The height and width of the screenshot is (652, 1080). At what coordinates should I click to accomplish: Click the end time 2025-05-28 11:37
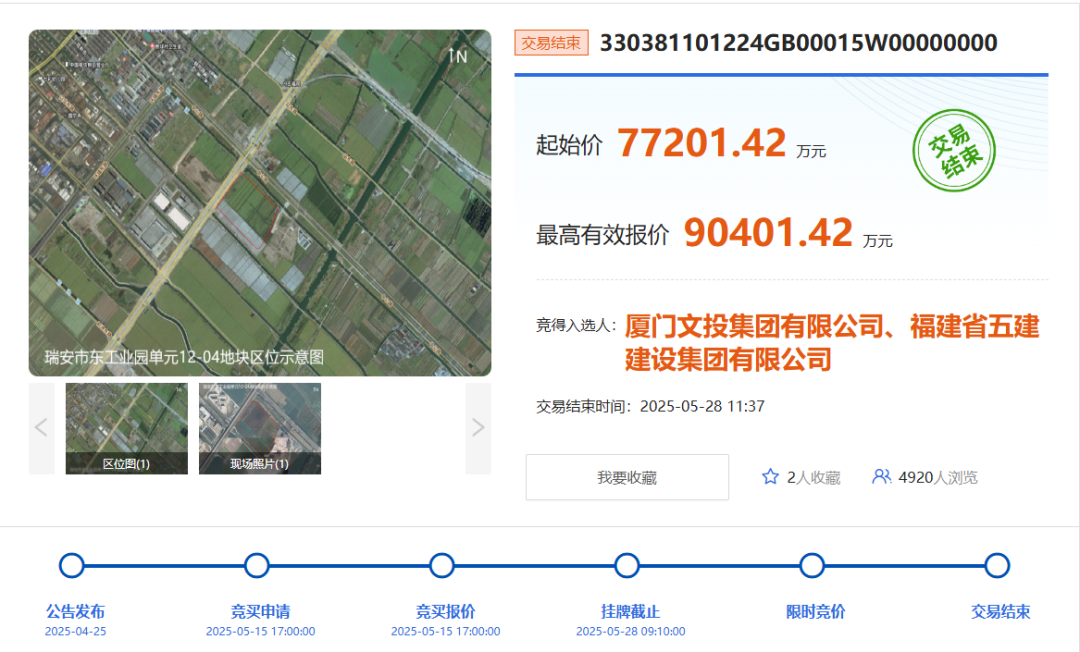pyautogui.click(x=702, y=406)
